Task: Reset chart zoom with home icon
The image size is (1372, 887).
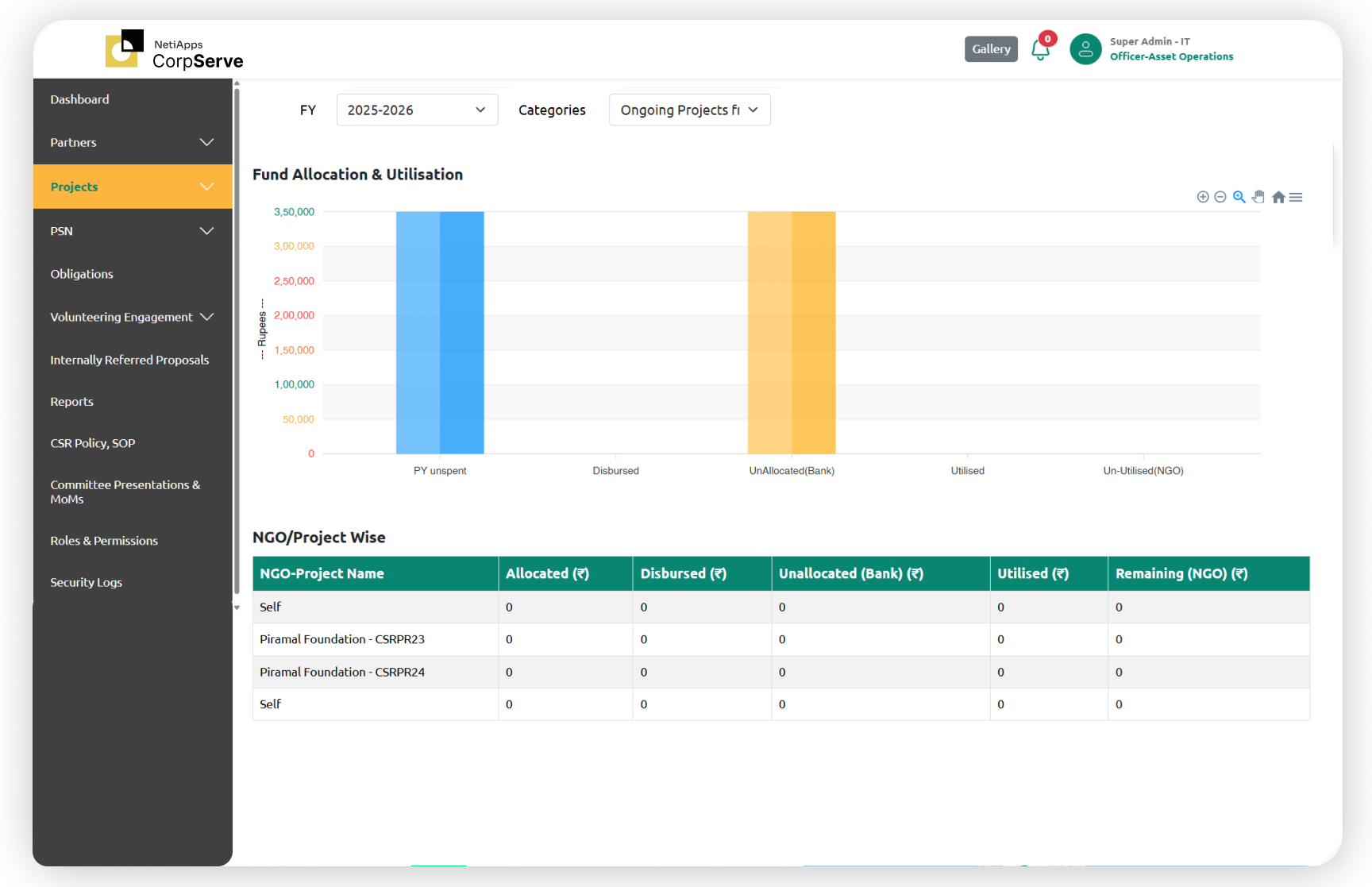Action: pos(1278,197)
